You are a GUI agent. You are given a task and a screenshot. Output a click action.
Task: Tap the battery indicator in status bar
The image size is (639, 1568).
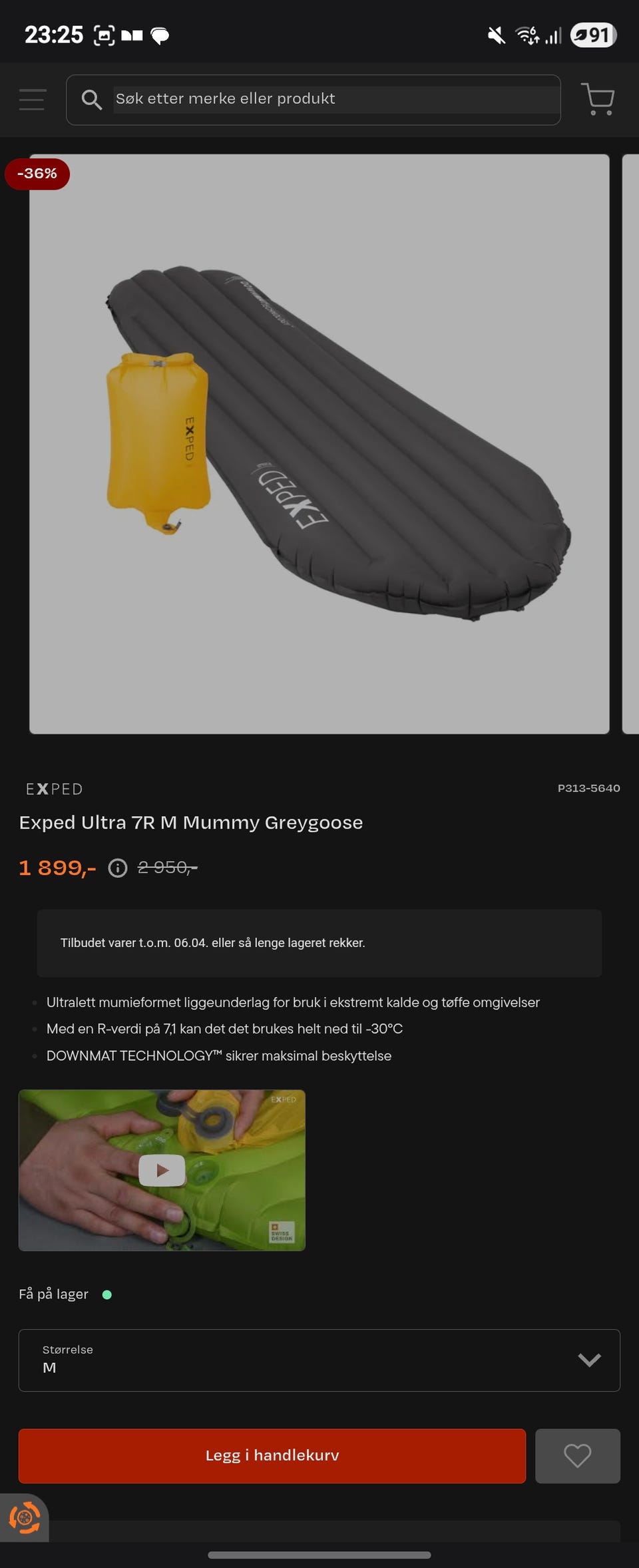[594, 35]
